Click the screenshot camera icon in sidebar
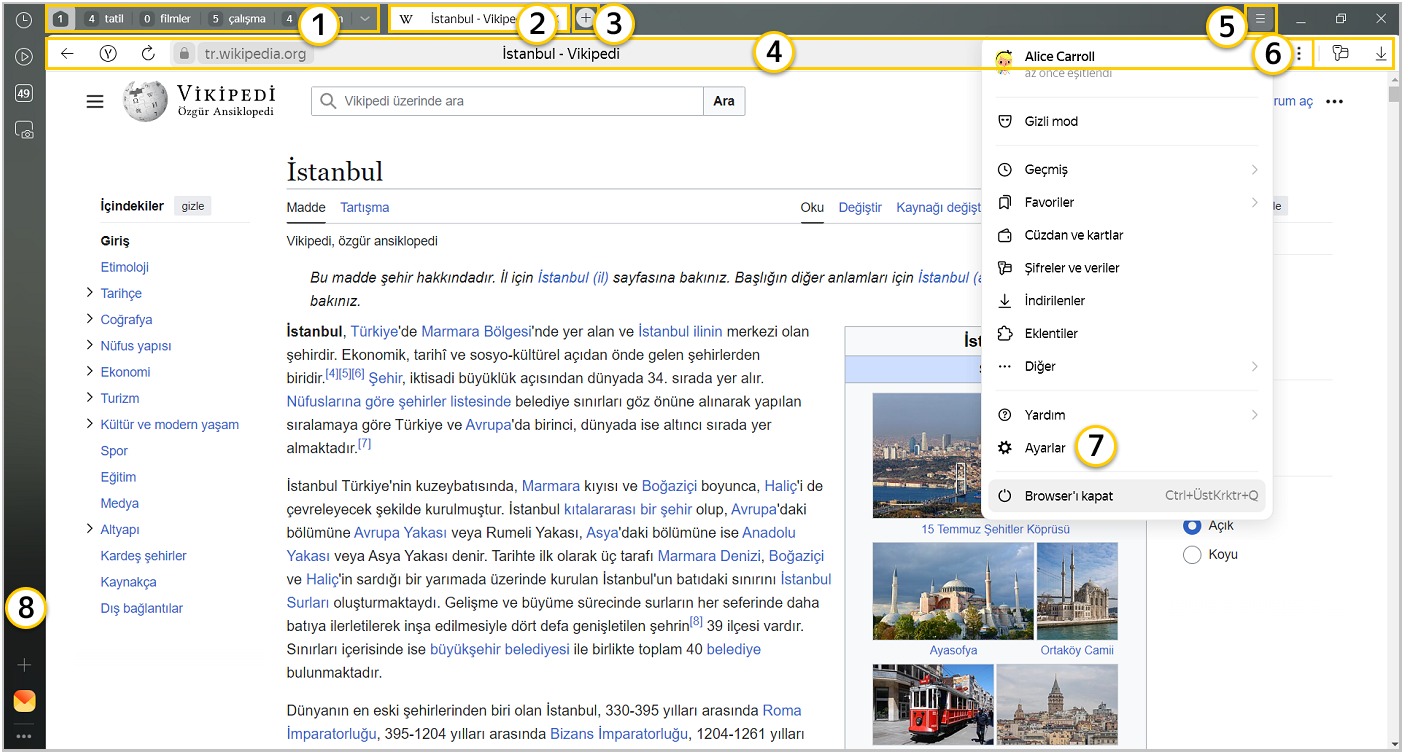 24,130
